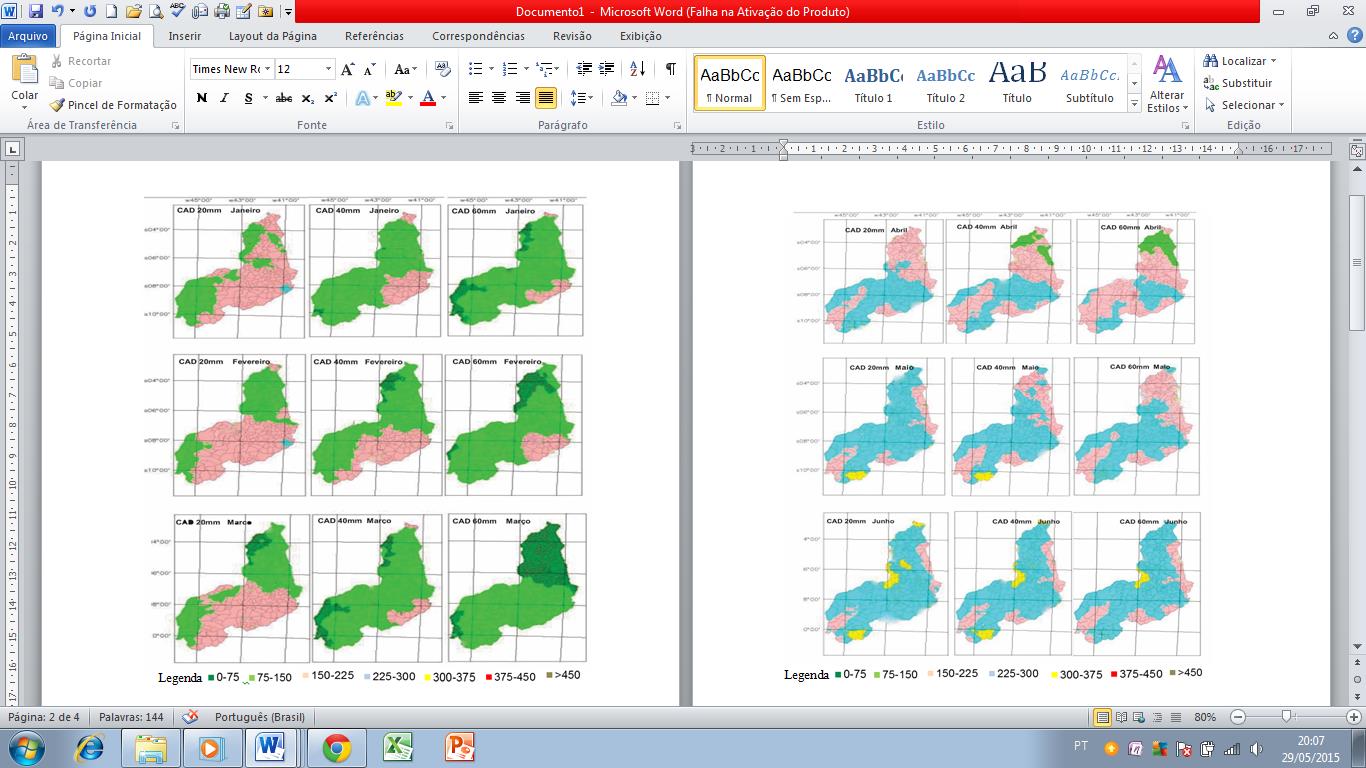Start a bulleted list
1366x768 pixels.
[476, 69]
